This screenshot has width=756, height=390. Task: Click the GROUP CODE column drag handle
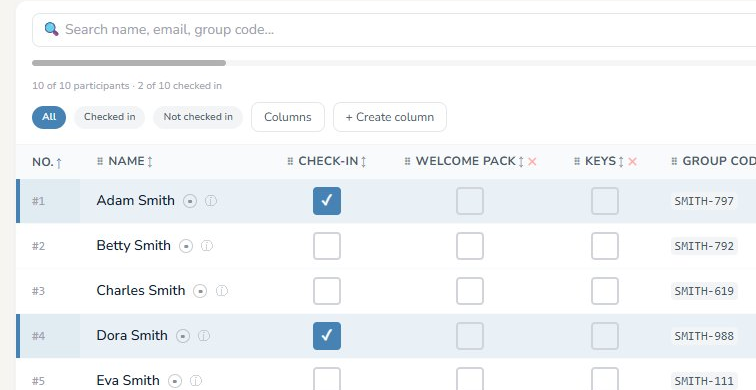click(x=674, y=161)
